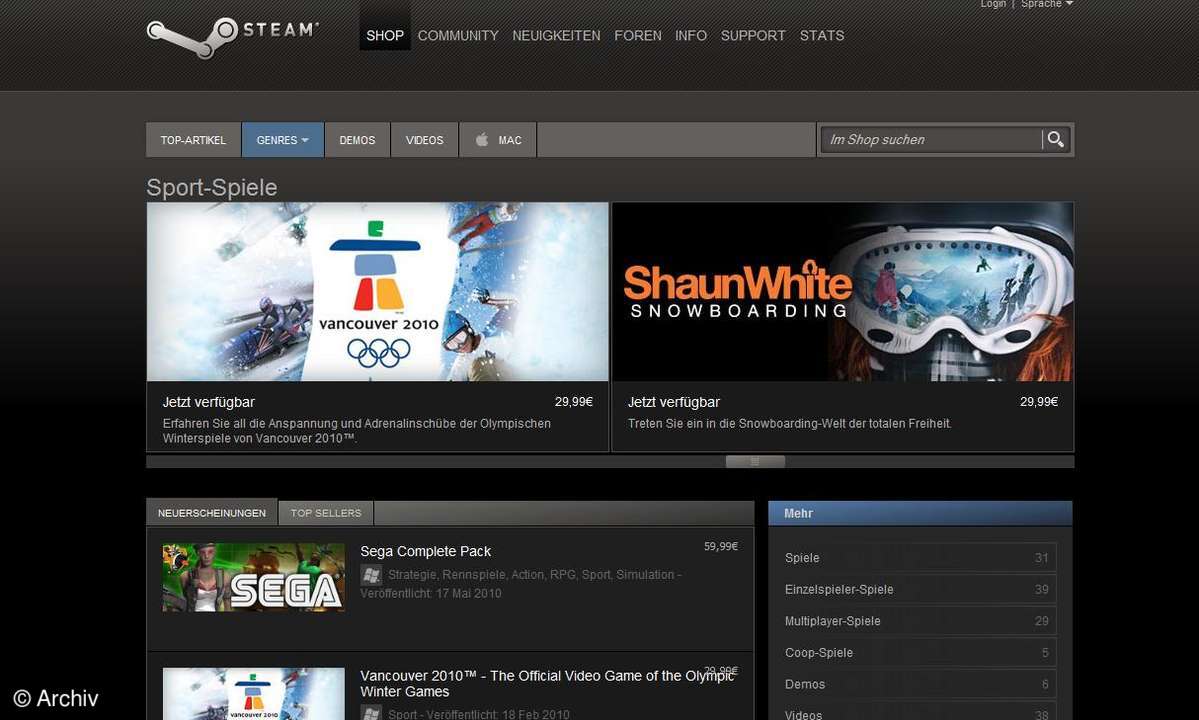Screen dimensions: 1199x720
Task: Filter by Coop-Spiele
Action: (920, 653)
